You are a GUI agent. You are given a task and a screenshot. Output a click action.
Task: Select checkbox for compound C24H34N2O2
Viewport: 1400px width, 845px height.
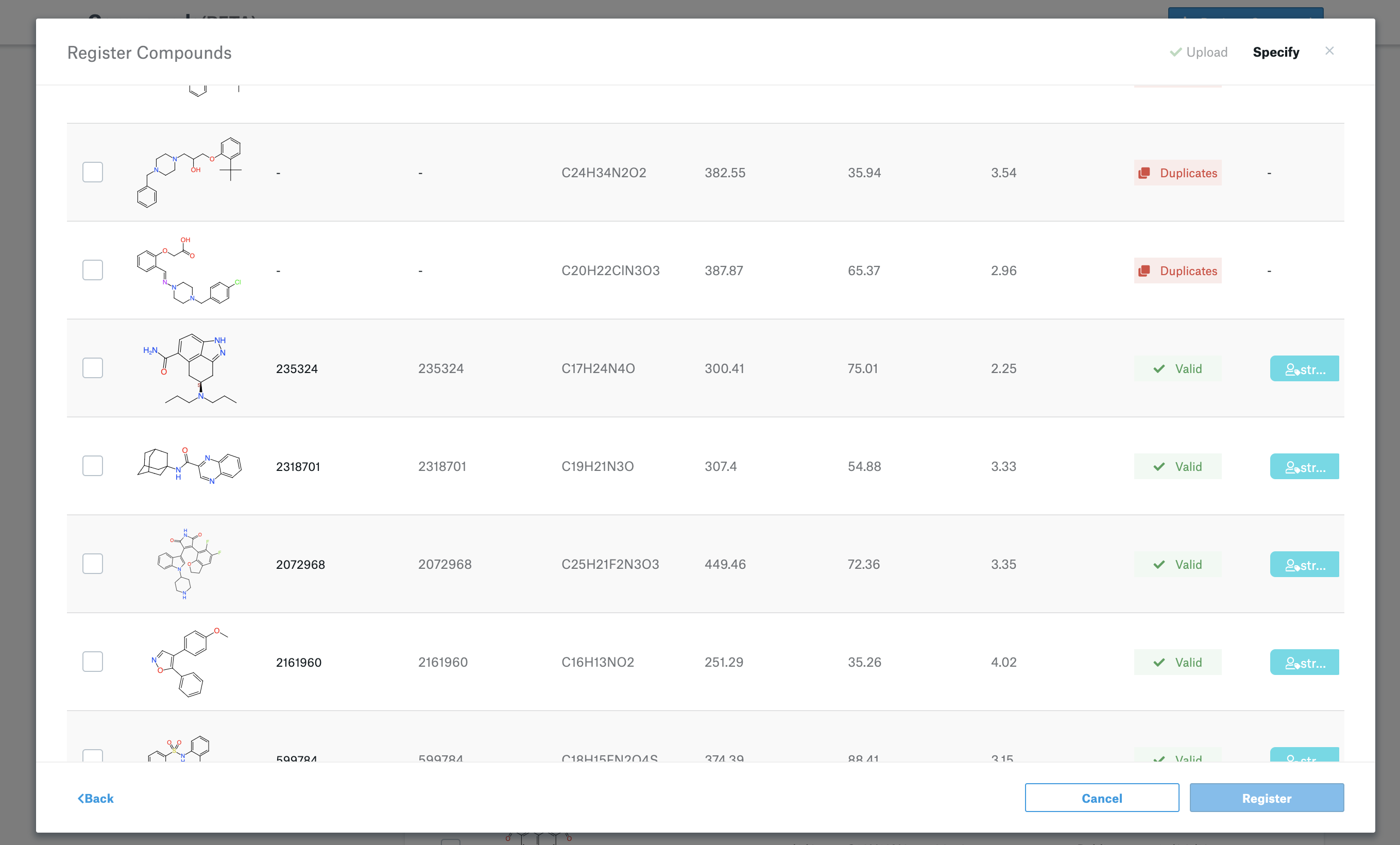pyautogui.click(x=93, y=172)
